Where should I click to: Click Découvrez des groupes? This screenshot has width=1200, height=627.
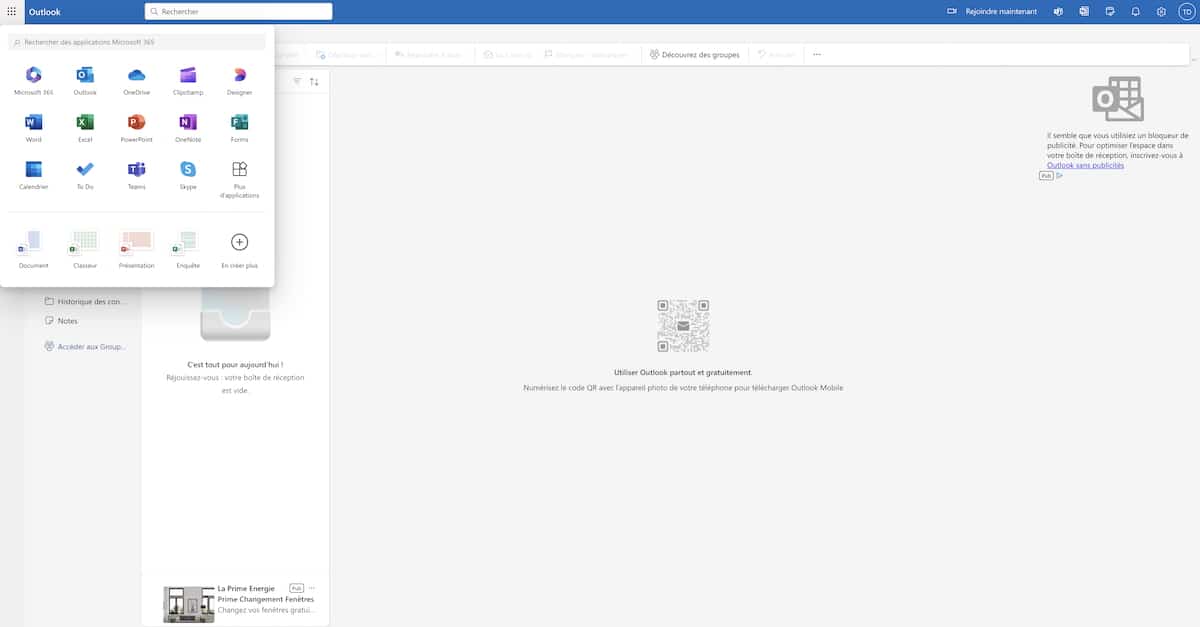pos(694,54)
